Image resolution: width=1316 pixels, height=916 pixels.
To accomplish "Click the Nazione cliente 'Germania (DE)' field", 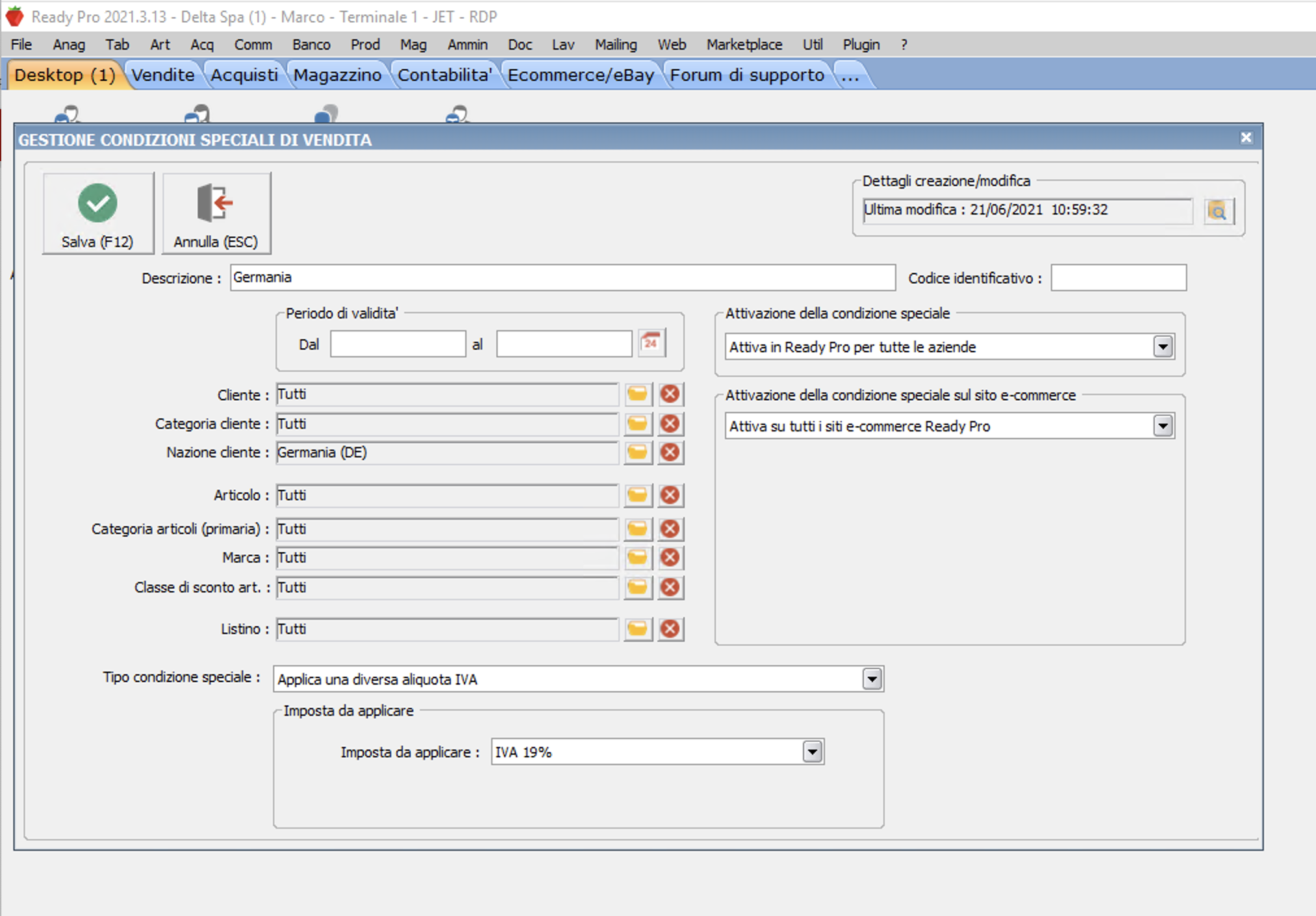I will [447, 453].
